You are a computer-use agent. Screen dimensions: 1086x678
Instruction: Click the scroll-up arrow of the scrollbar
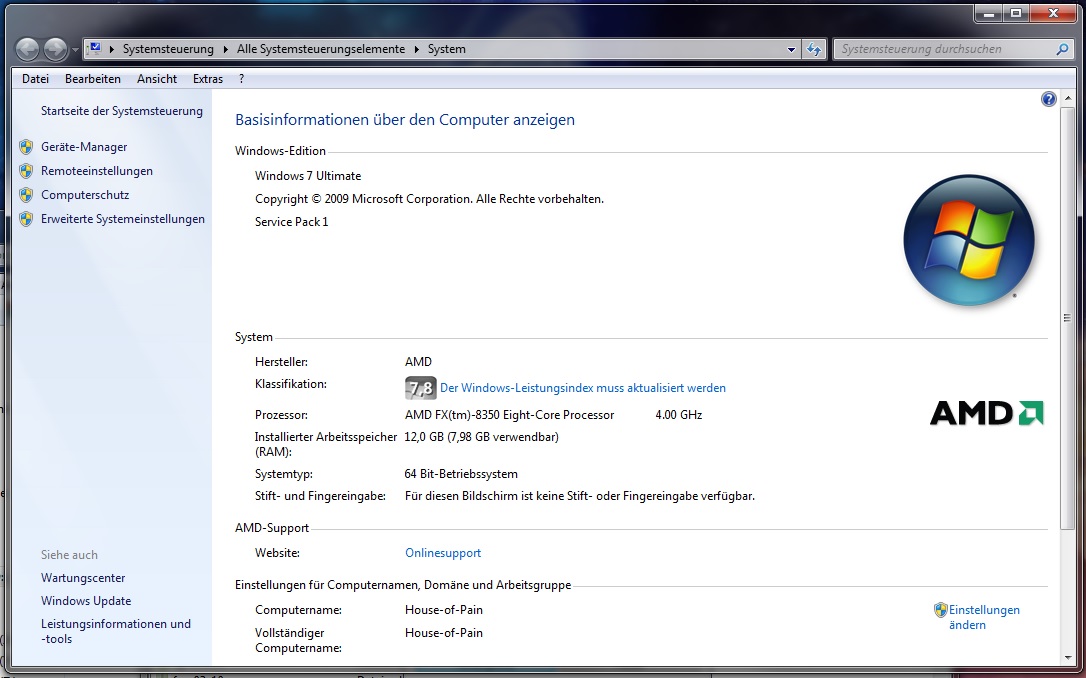tap(1067, 98)
